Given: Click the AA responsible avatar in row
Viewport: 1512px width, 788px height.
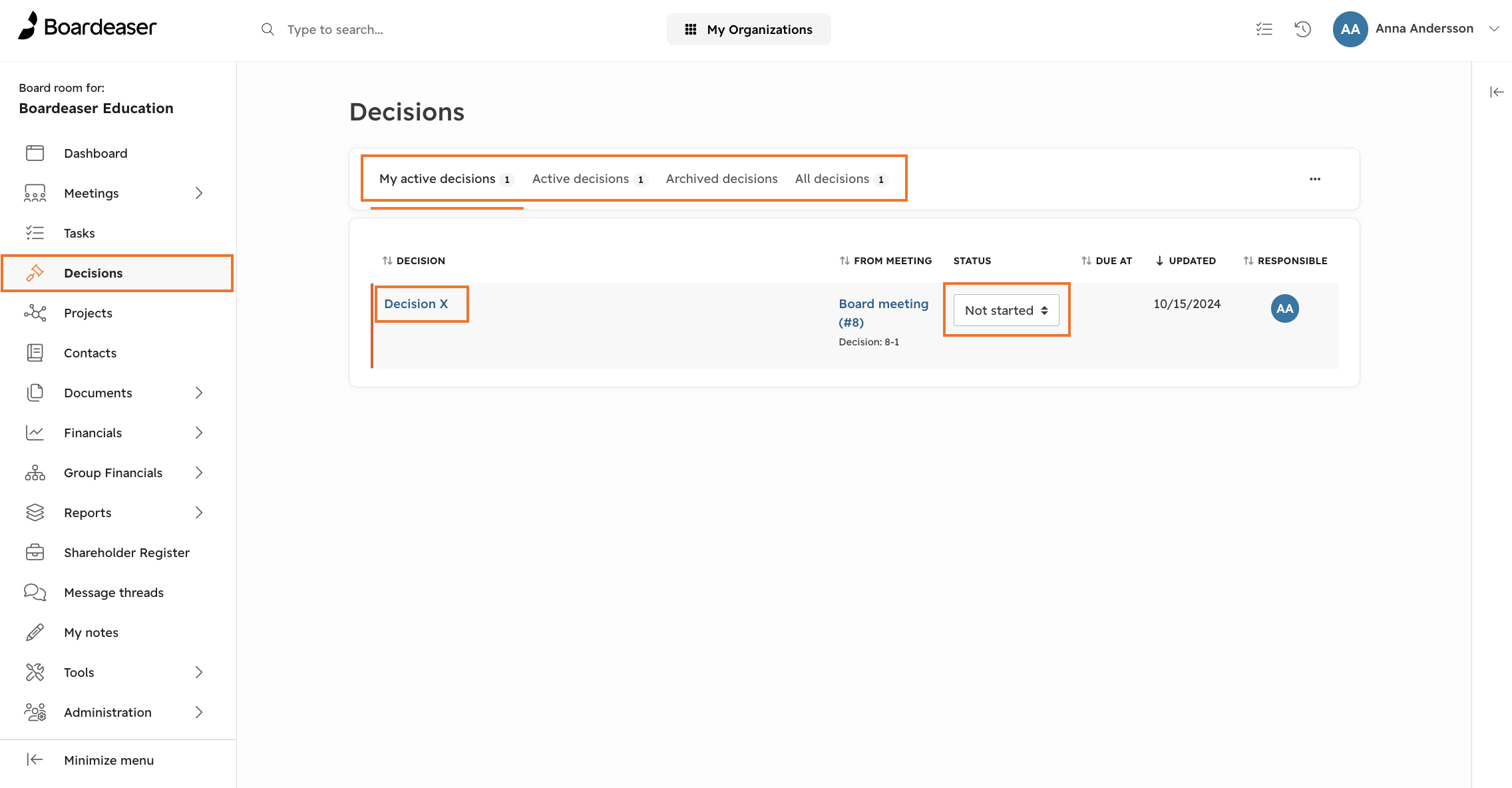Looking at the screenshot, I should coord(1284,309).
